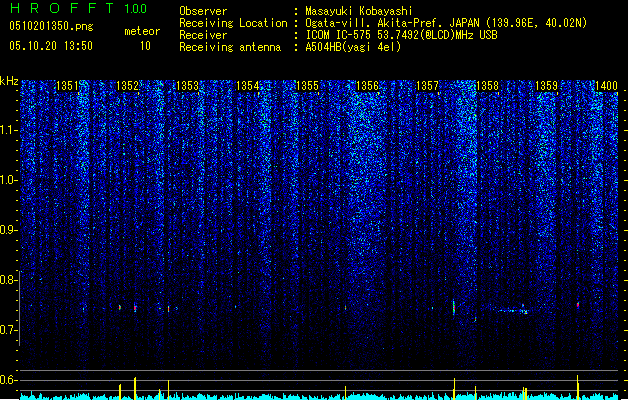Click the 0.9 kHz axis label

coord(9,230)
